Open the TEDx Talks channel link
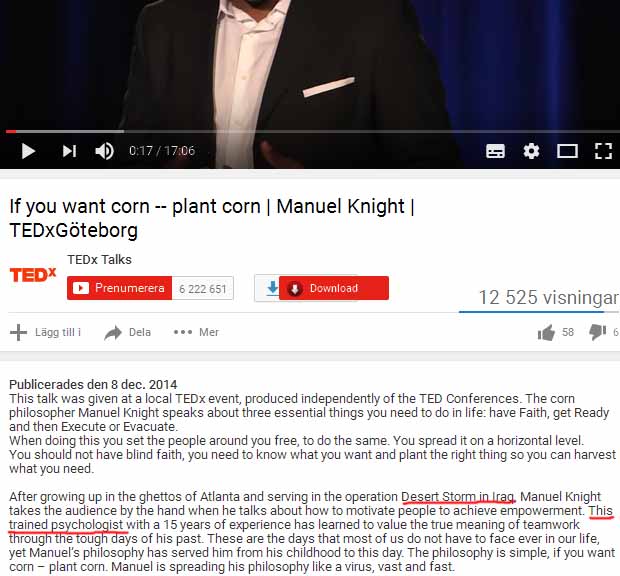The height and width of the screenshot is (576, 620). (x=99, y=260)
